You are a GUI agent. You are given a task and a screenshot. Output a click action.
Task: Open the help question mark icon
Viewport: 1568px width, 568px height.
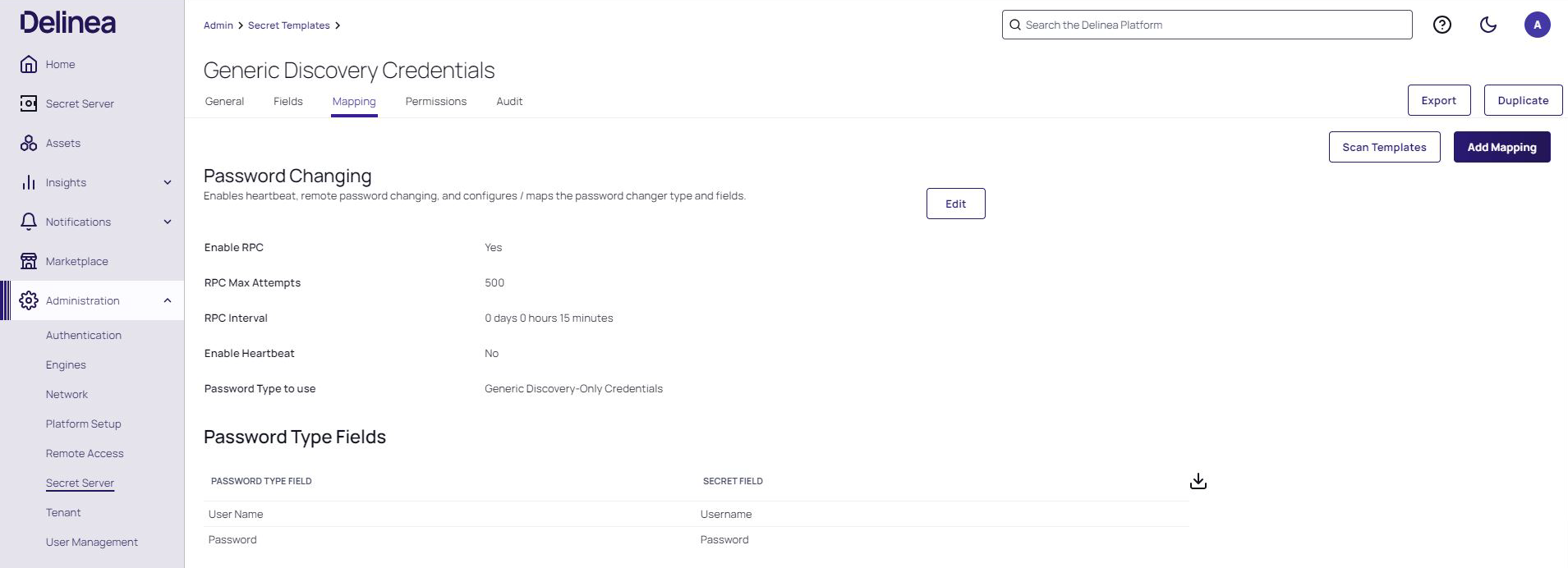click(x=1442, y=25)
